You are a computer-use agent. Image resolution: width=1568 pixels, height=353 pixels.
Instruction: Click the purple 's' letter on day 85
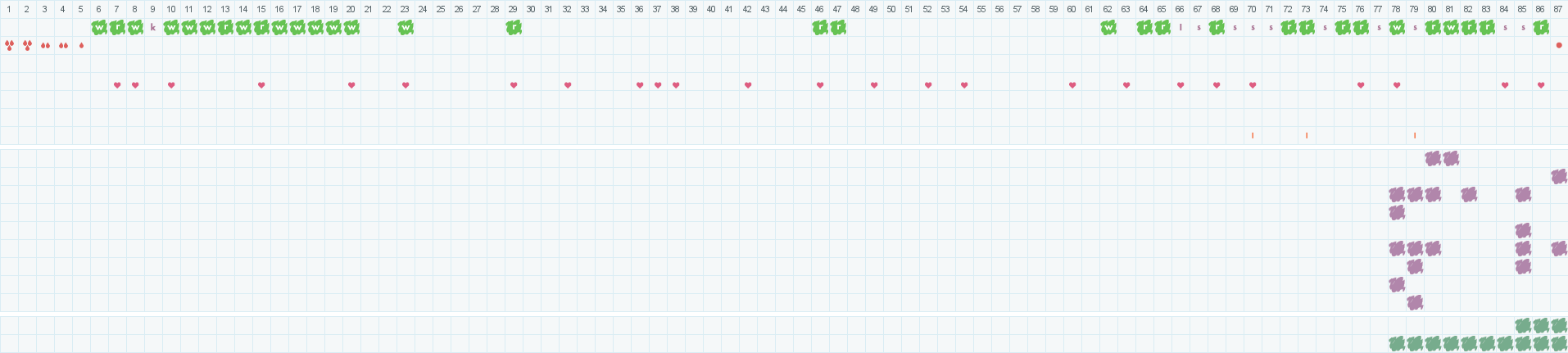point(1523,28)
